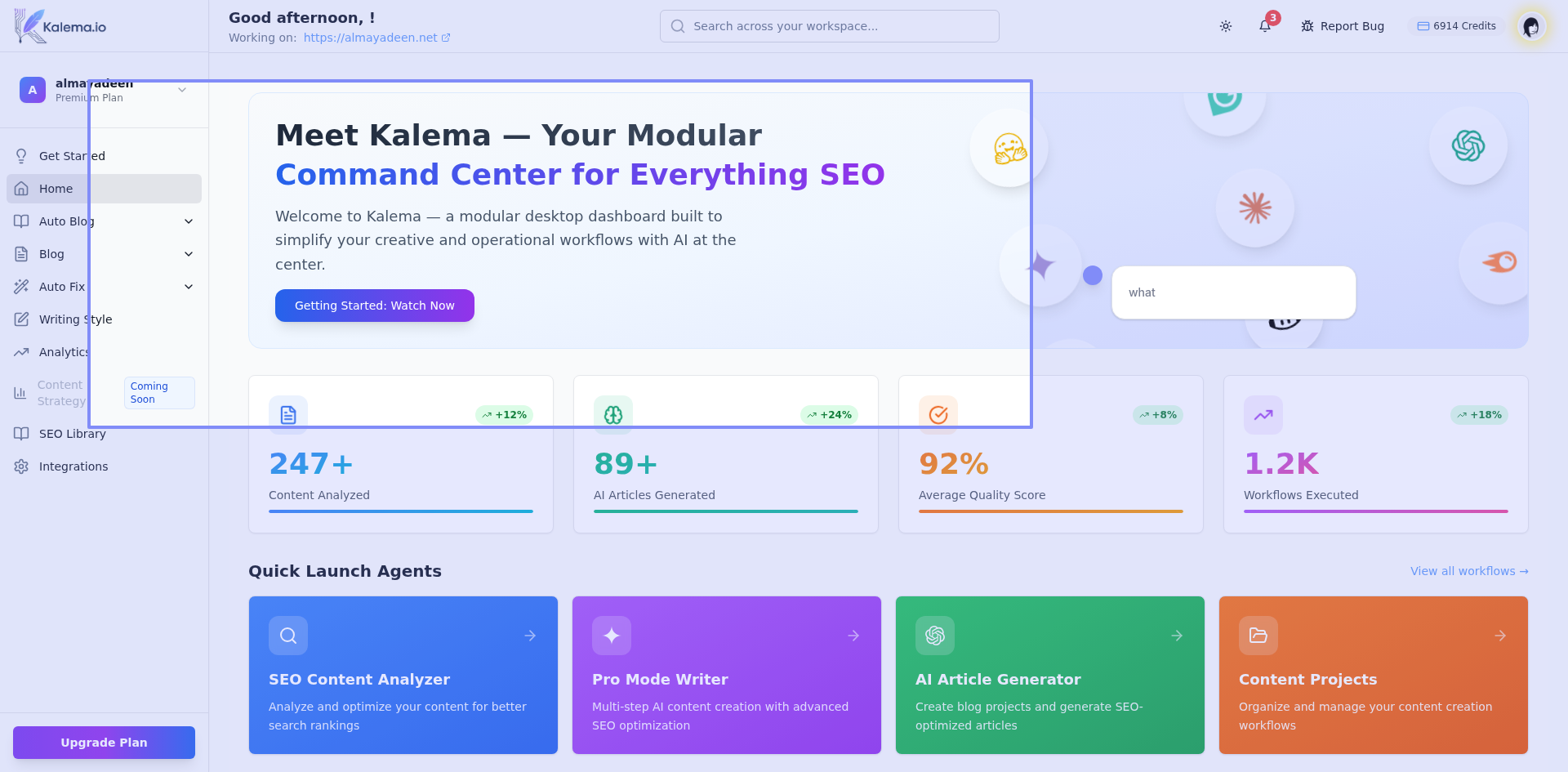Click the ChatGPT logo icon in the banner

tap(1468, 146)
